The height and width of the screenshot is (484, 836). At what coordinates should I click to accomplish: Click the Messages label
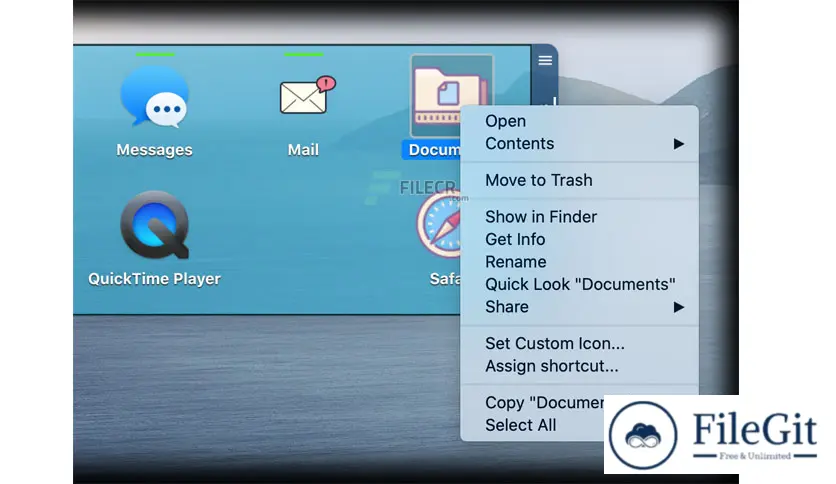pos(155,150)
